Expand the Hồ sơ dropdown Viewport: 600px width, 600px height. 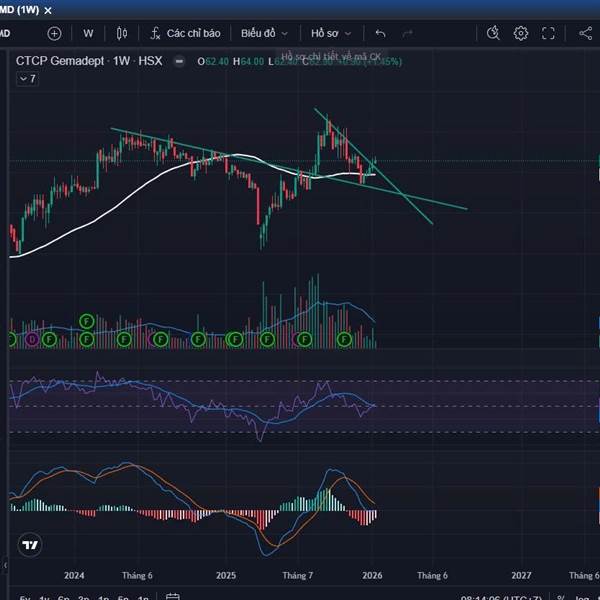[x=331, y=34]
